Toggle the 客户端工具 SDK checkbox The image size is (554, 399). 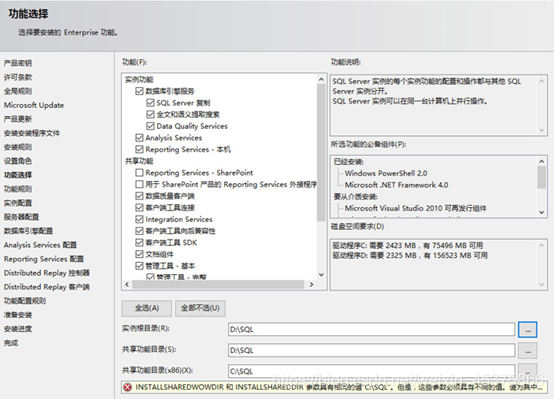click(x=139, y=243)
